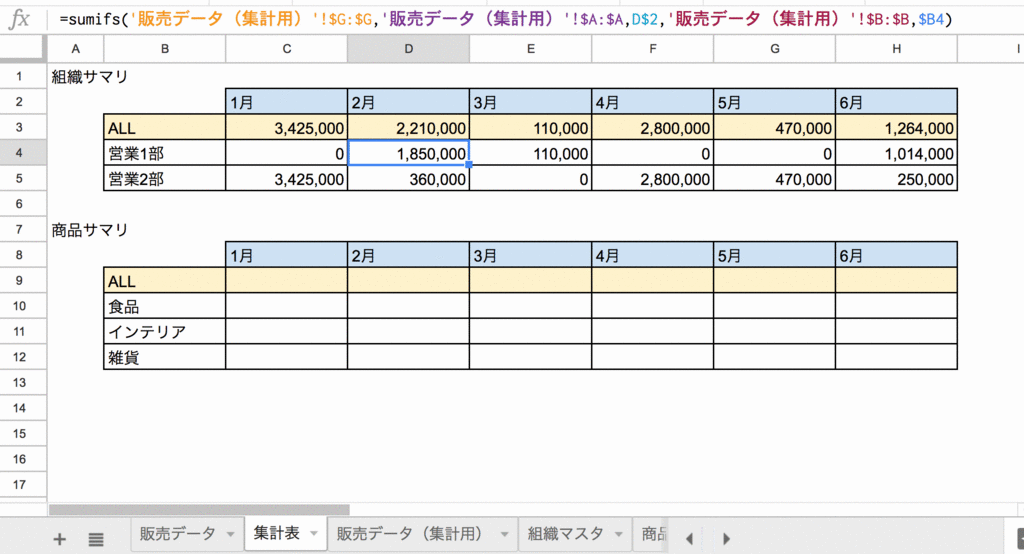
Task: Select column B header
Action: coord(165,49)
